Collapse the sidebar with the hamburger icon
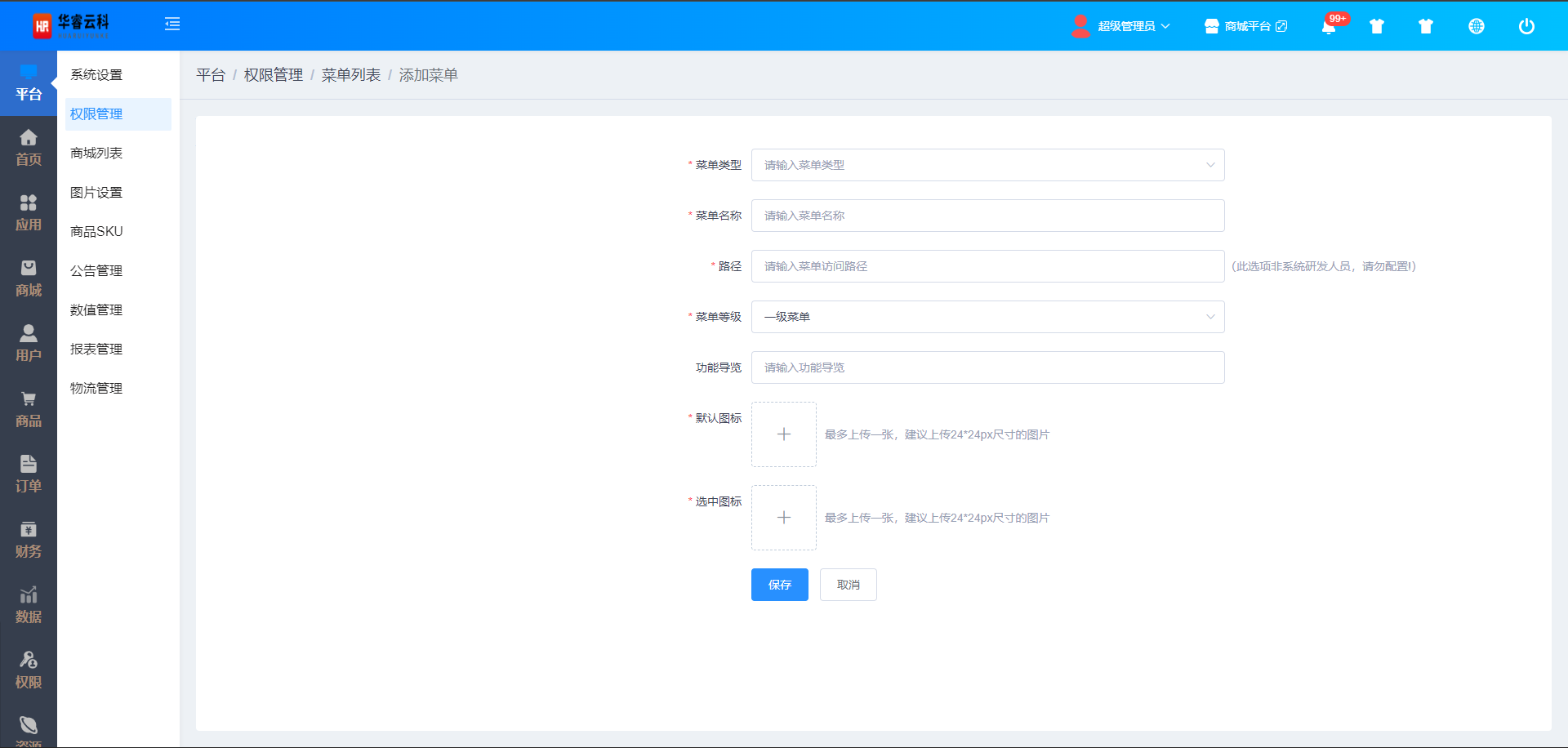This screenshot has width=1568, height=748. pyautogui.click(x=172, y=24)
